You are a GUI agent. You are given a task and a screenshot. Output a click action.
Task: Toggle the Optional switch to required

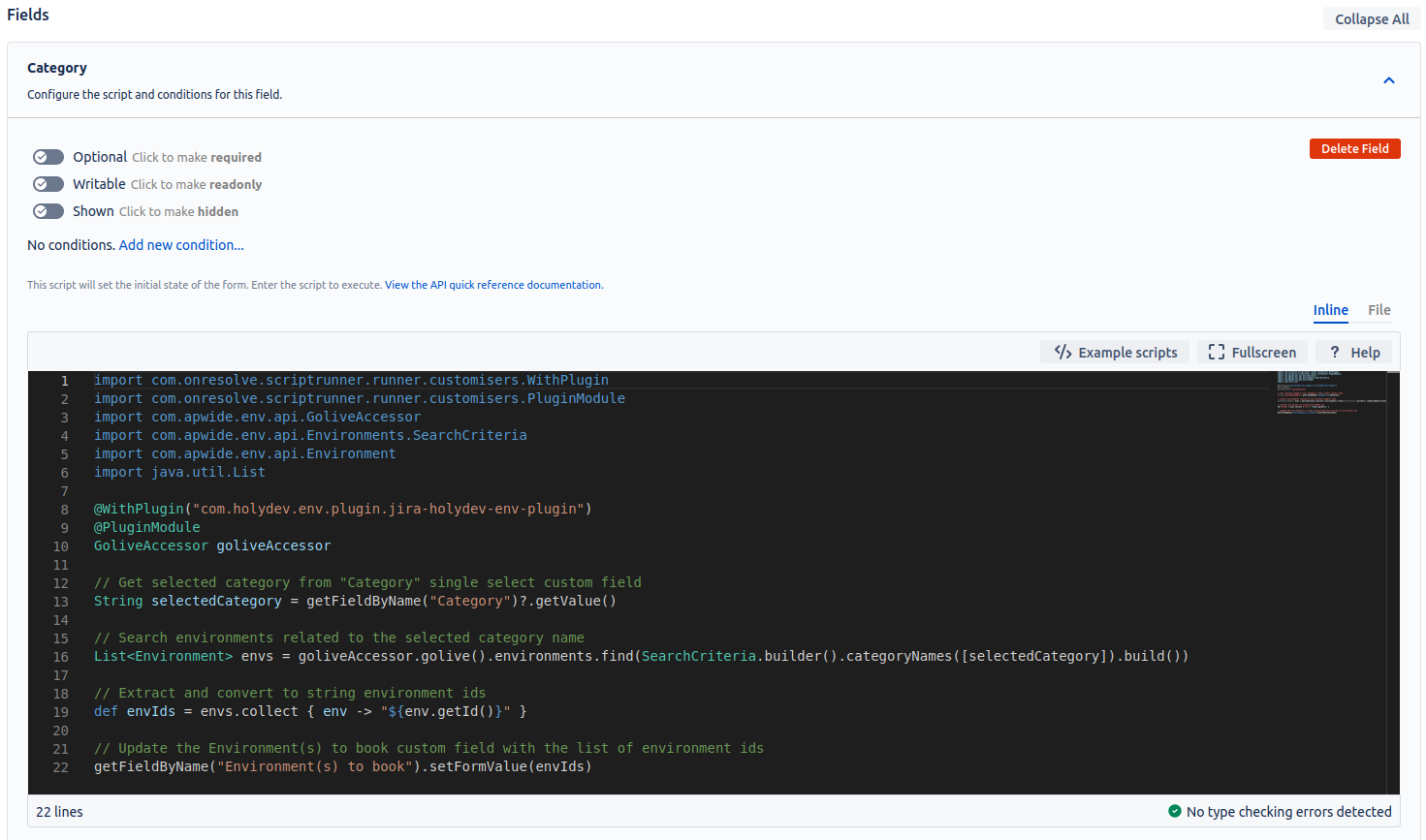[x=48, y=157]
